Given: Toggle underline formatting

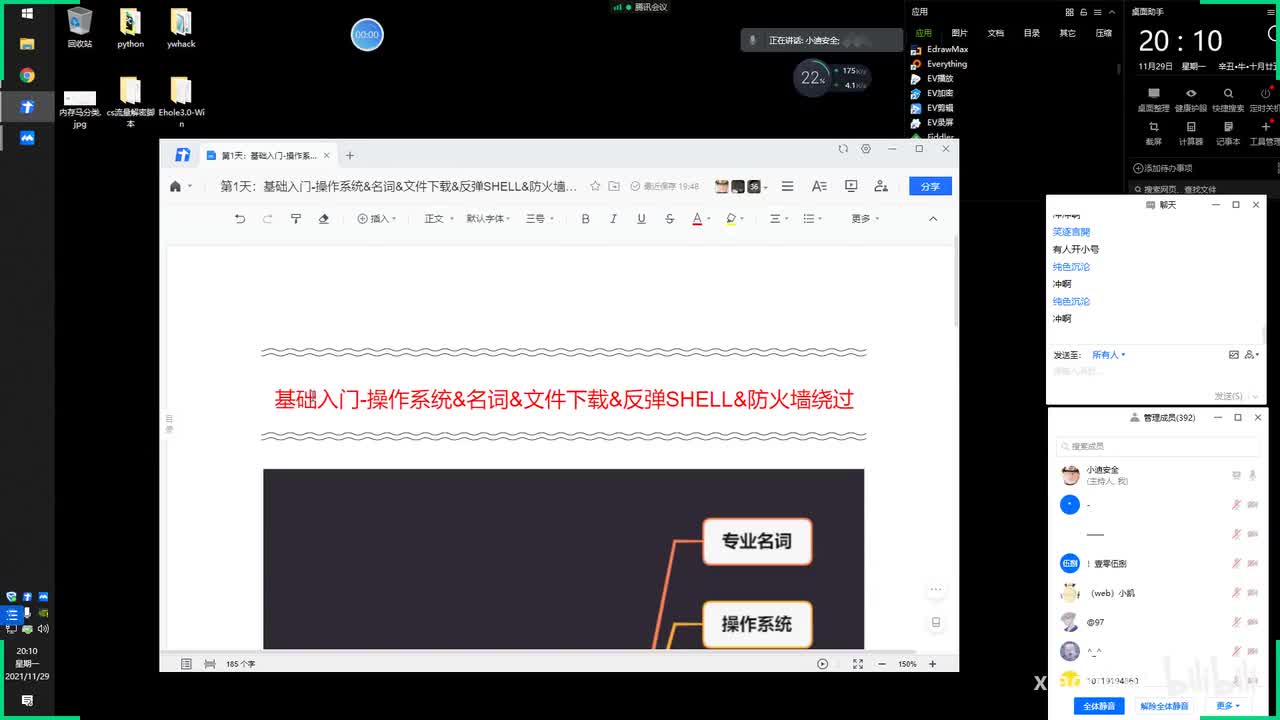Looking at the screenshot, I should [641, 218].
